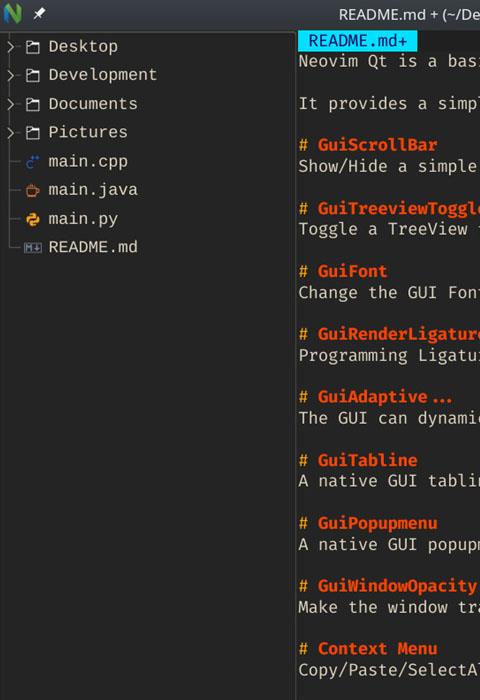
Task: Click the C++ file icon beside main.cpp
Action: (33, 161)
